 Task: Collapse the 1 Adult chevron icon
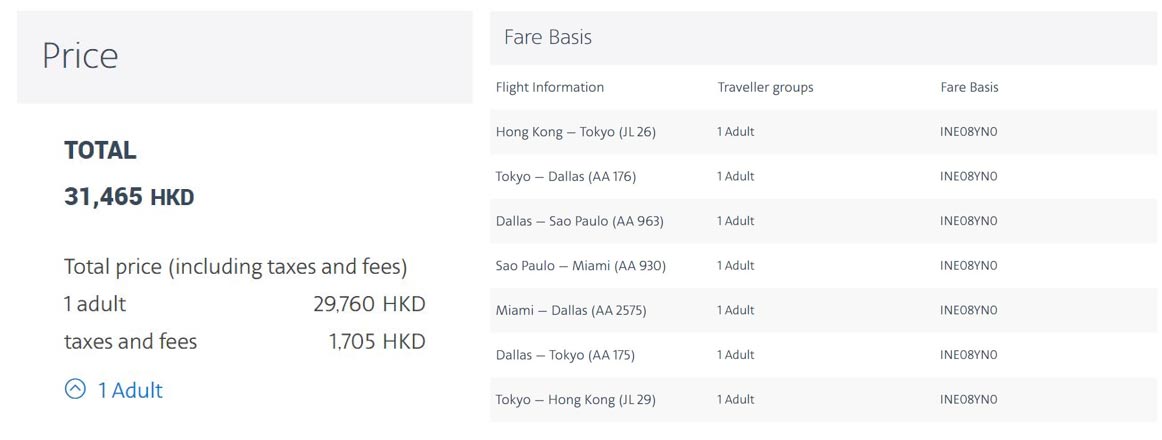pyautogui.click(x=75, y=389)
